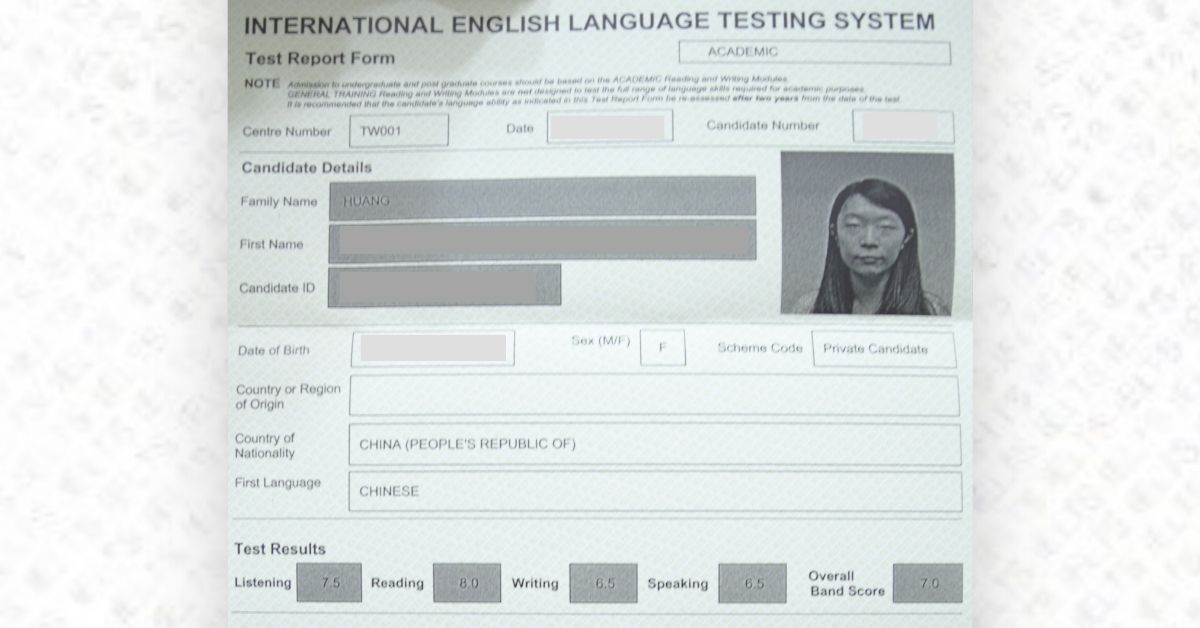Click the "Test Report Form" subtitle
This screenshot has height=628, width=1200.
pyautogui.click(x=320, y=58)
